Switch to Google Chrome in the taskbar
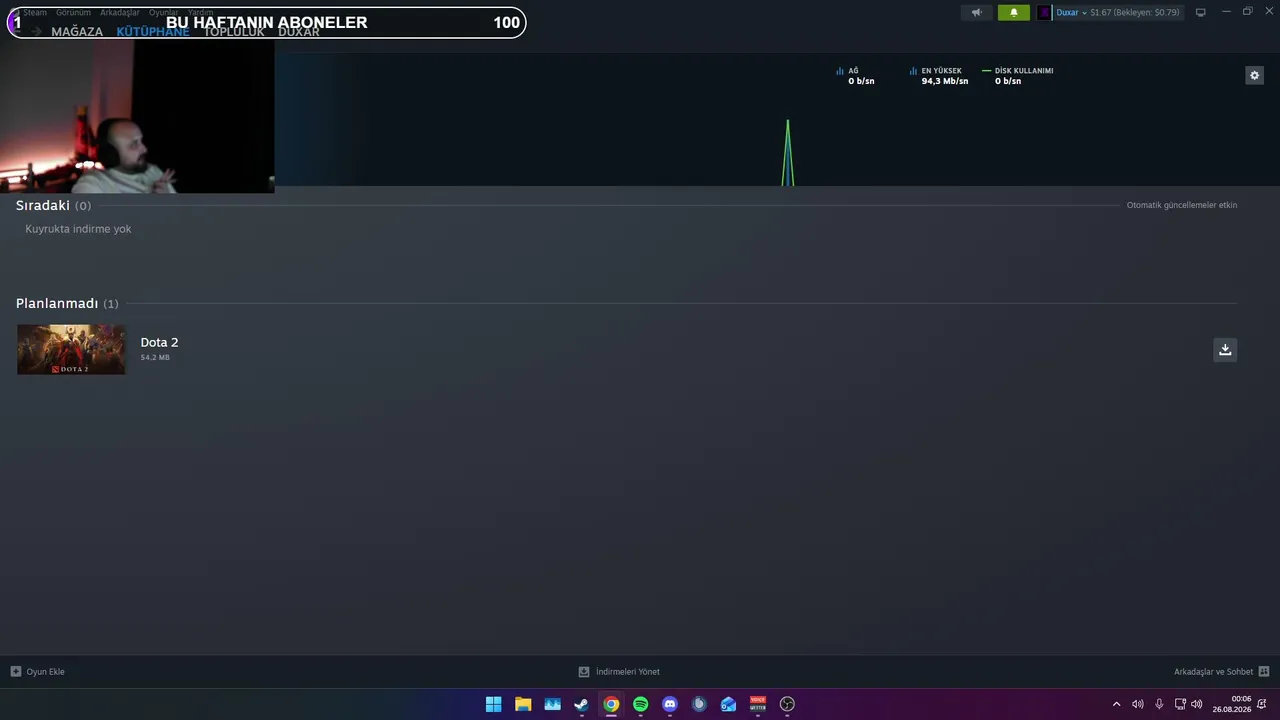1280x720 pixels. point(611,704)
